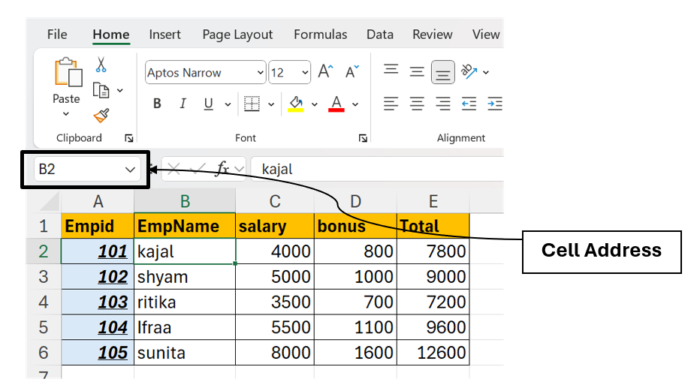Open the View tab
Image resolution: width=700 pixels, height=391 pixels.
coord(486,34)
